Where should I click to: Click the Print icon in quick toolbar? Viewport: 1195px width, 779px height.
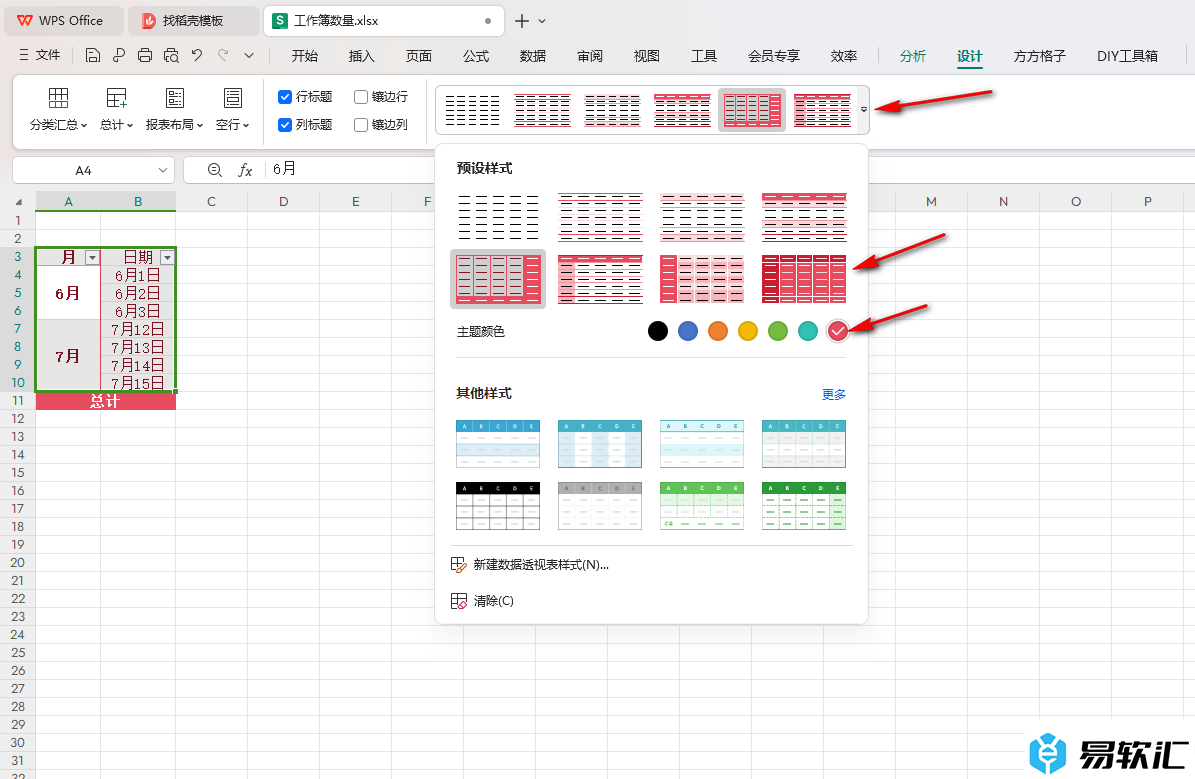pos(145,55)
